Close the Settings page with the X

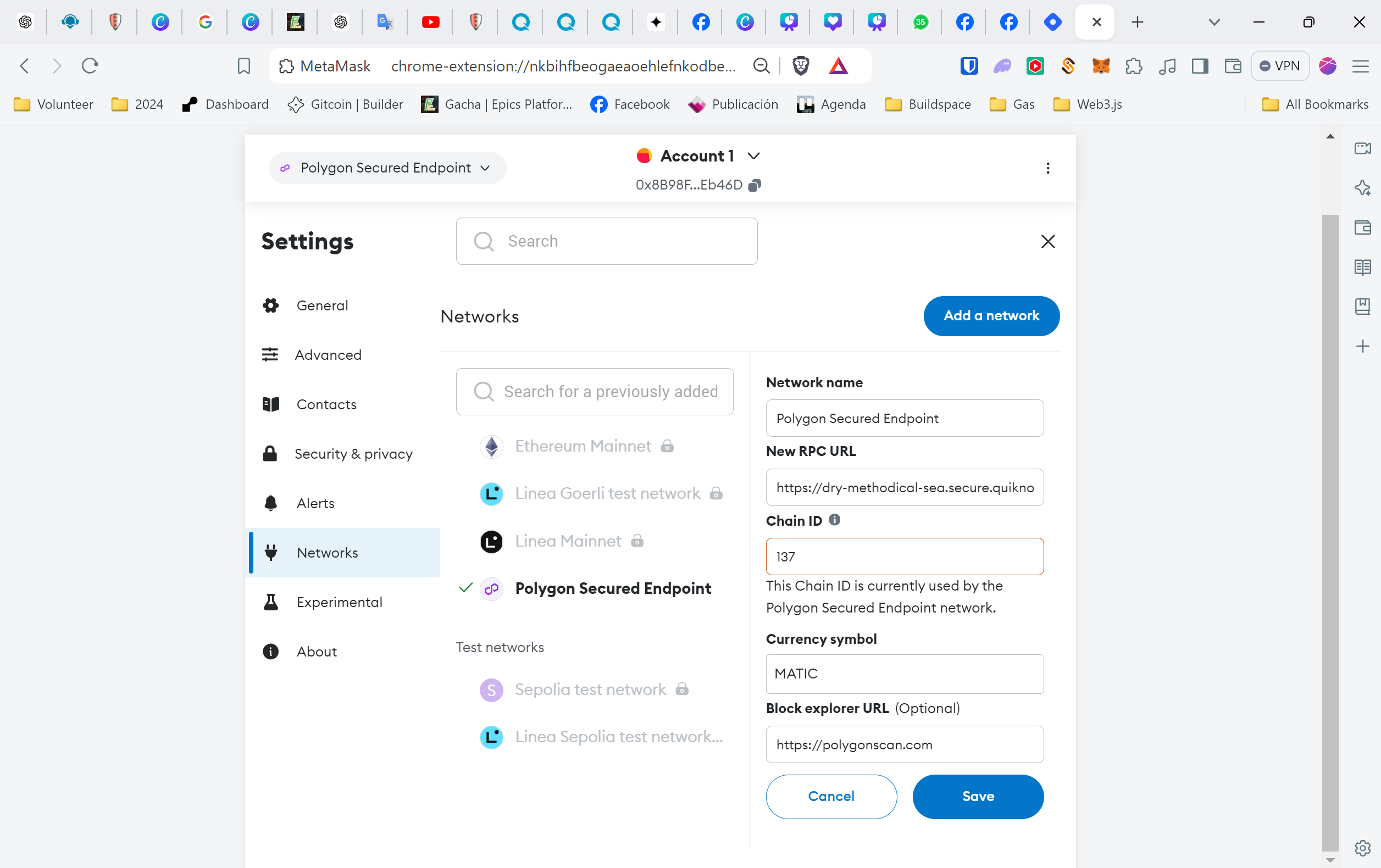(1047, 241)
